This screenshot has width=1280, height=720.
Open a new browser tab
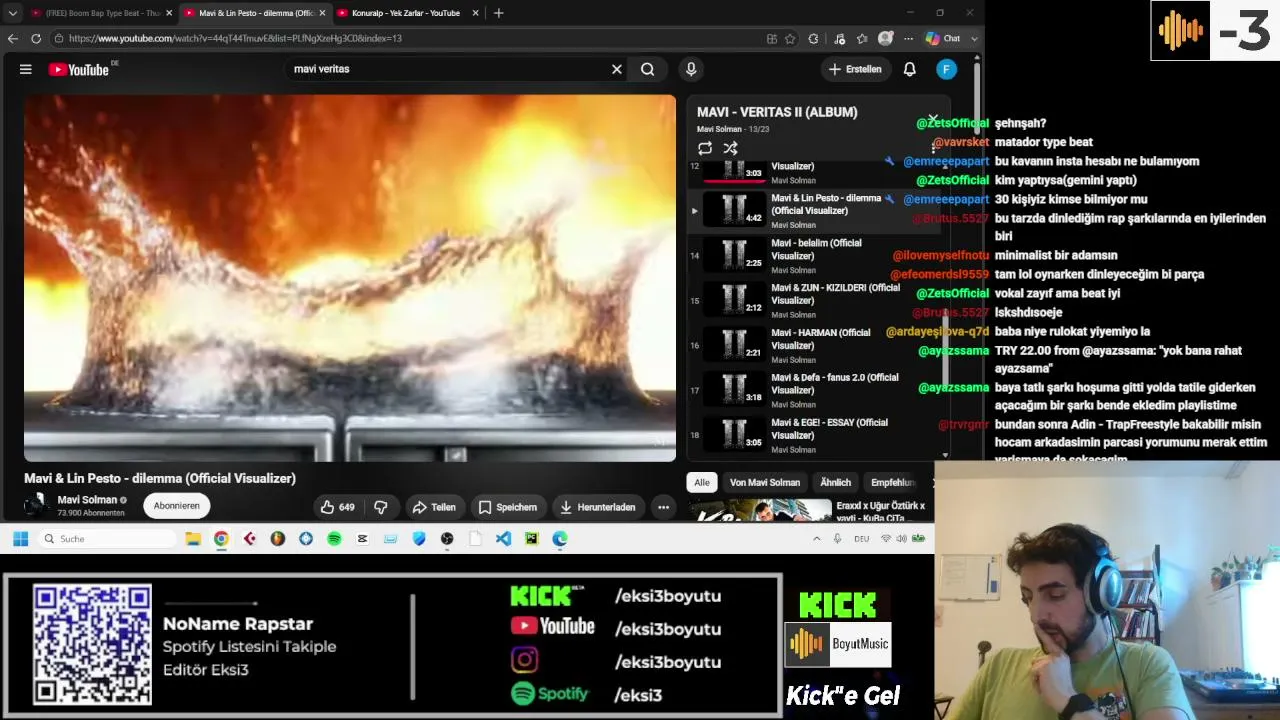[499, 13]
